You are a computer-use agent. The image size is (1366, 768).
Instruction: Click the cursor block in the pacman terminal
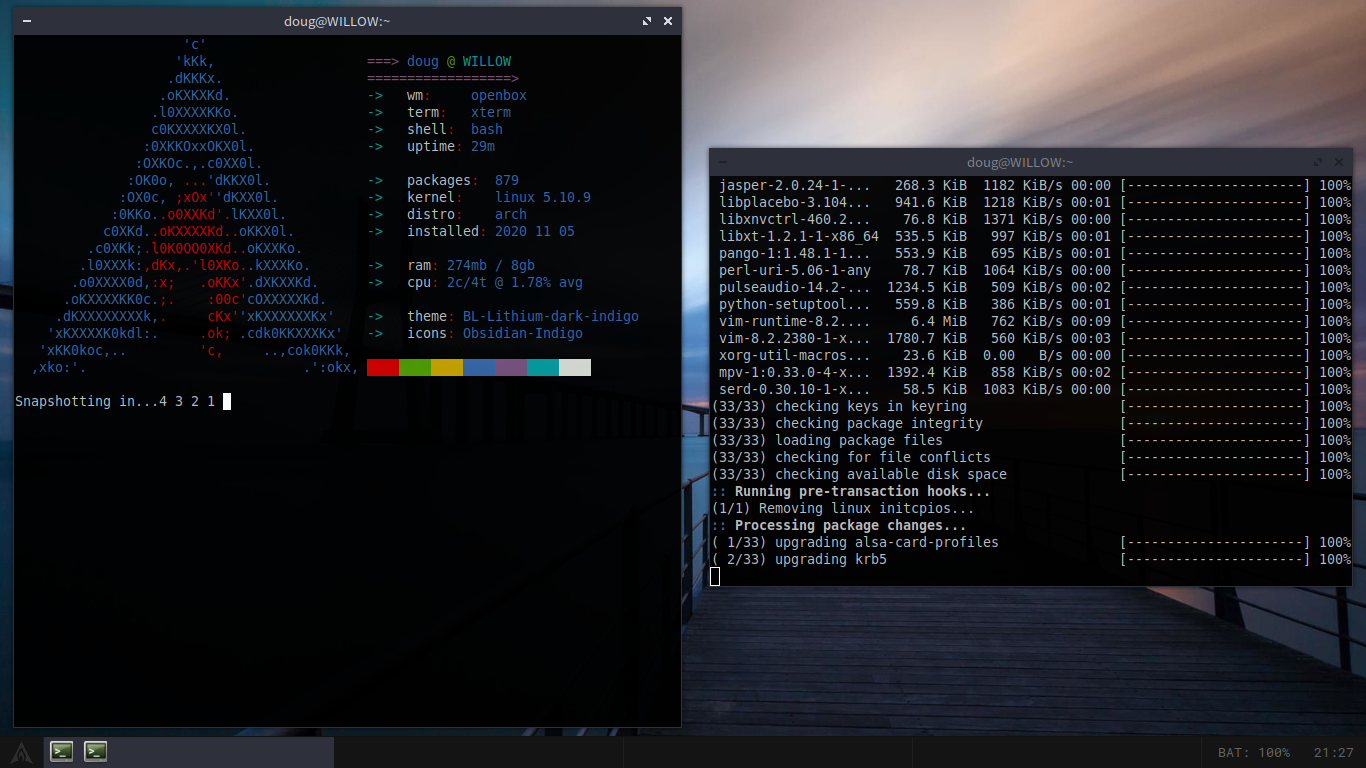tap(715, 576)
